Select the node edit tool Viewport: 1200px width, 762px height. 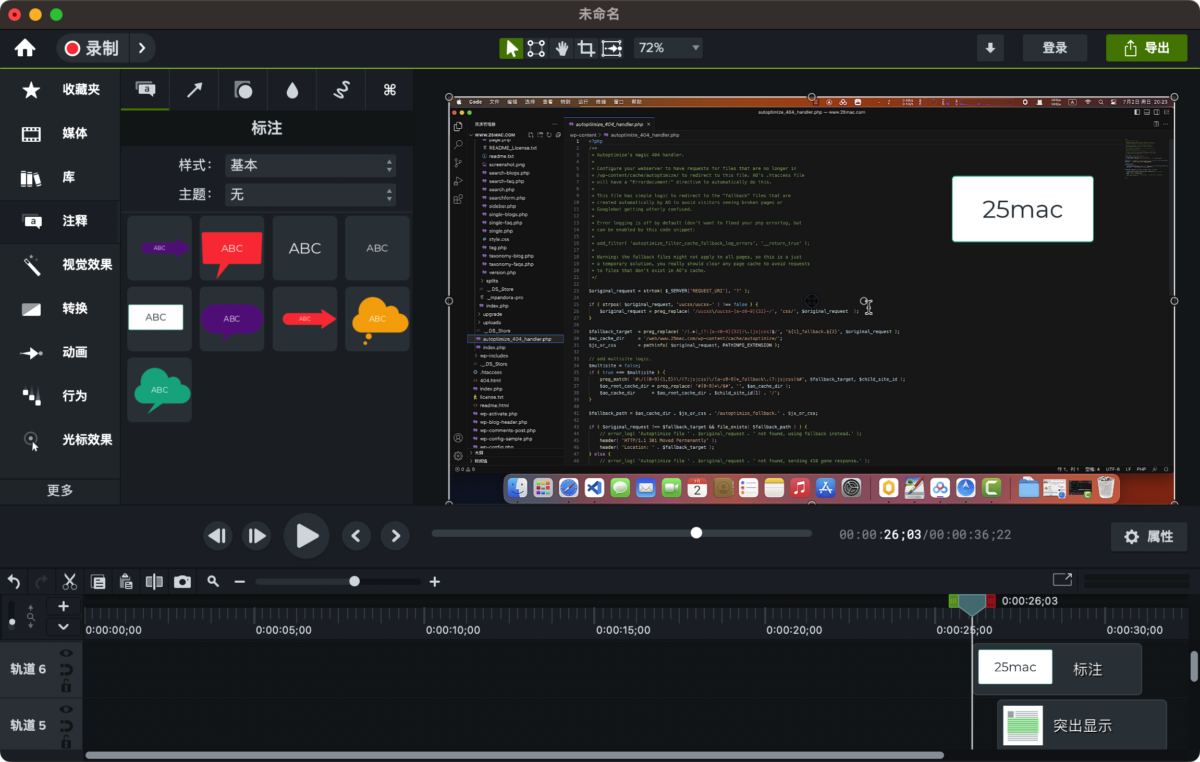[536, 48]
